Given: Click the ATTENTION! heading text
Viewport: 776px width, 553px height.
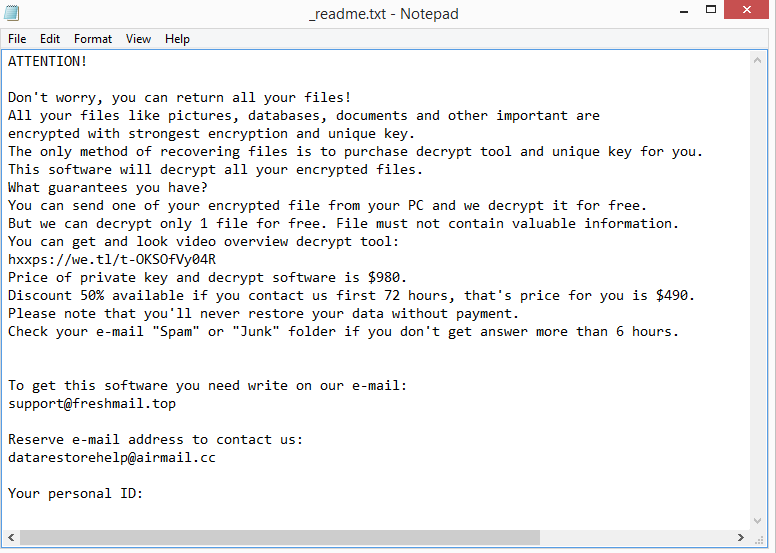Looking at the screenshot, I should (48, 62).
